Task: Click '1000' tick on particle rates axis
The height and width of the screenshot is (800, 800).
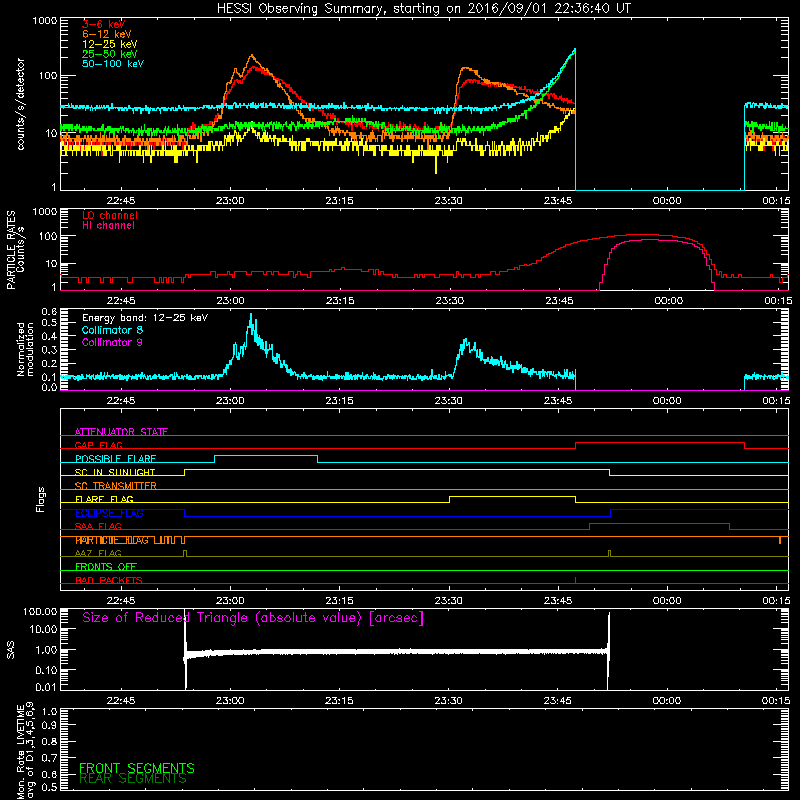Action: pyautogui.click(x=45, y=212)
